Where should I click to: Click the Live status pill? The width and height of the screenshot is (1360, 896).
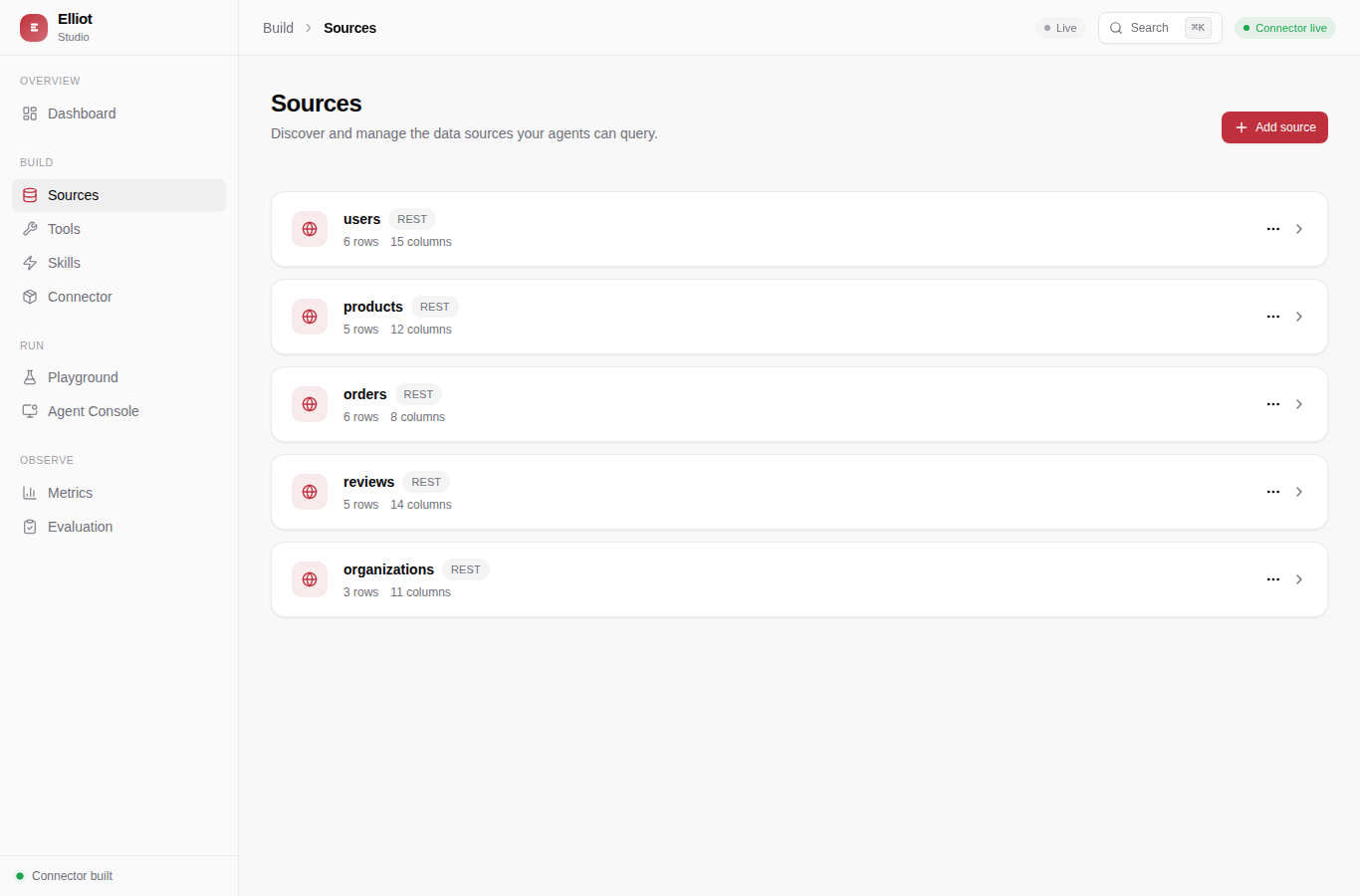1060,28
